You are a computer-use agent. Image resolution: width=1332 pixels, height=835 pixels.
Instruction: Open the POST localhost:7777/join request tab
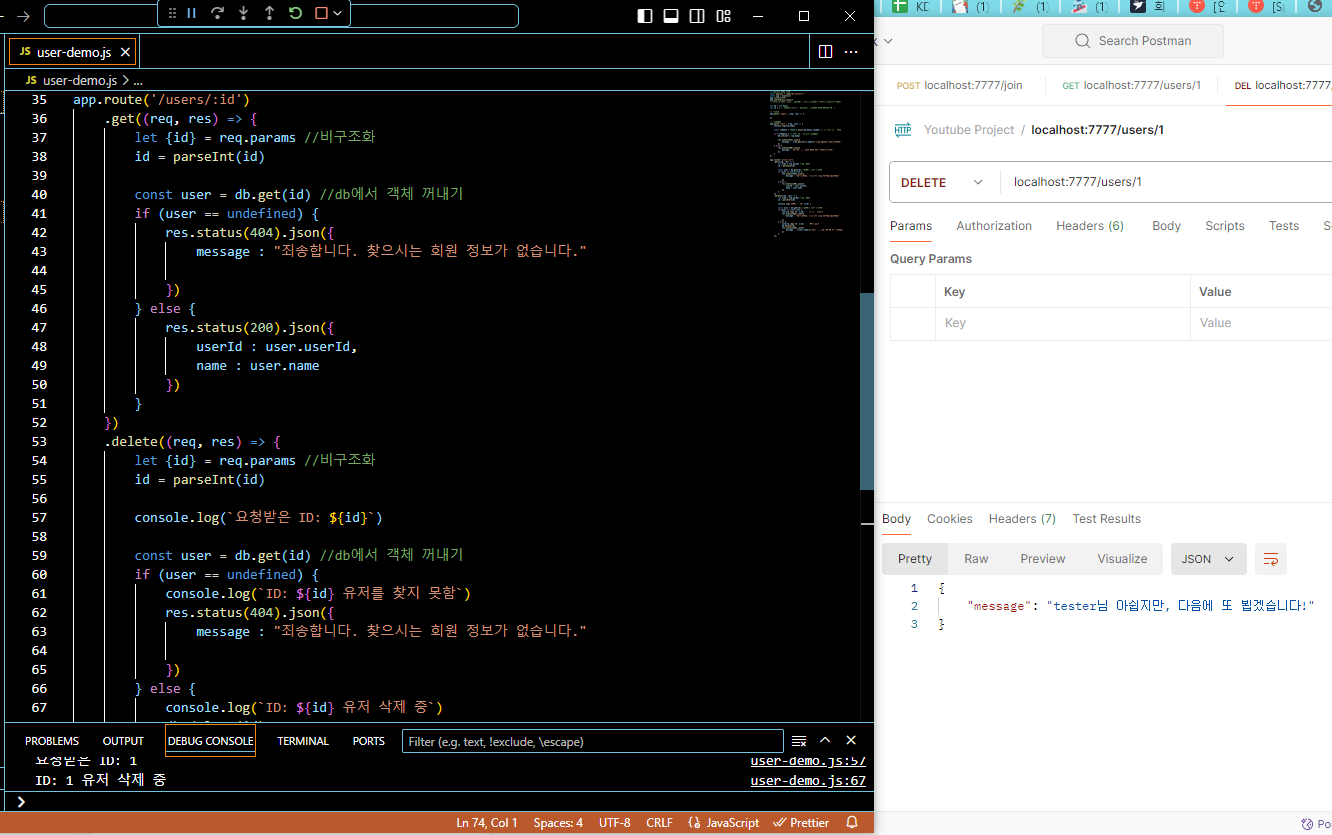(959, 86)
